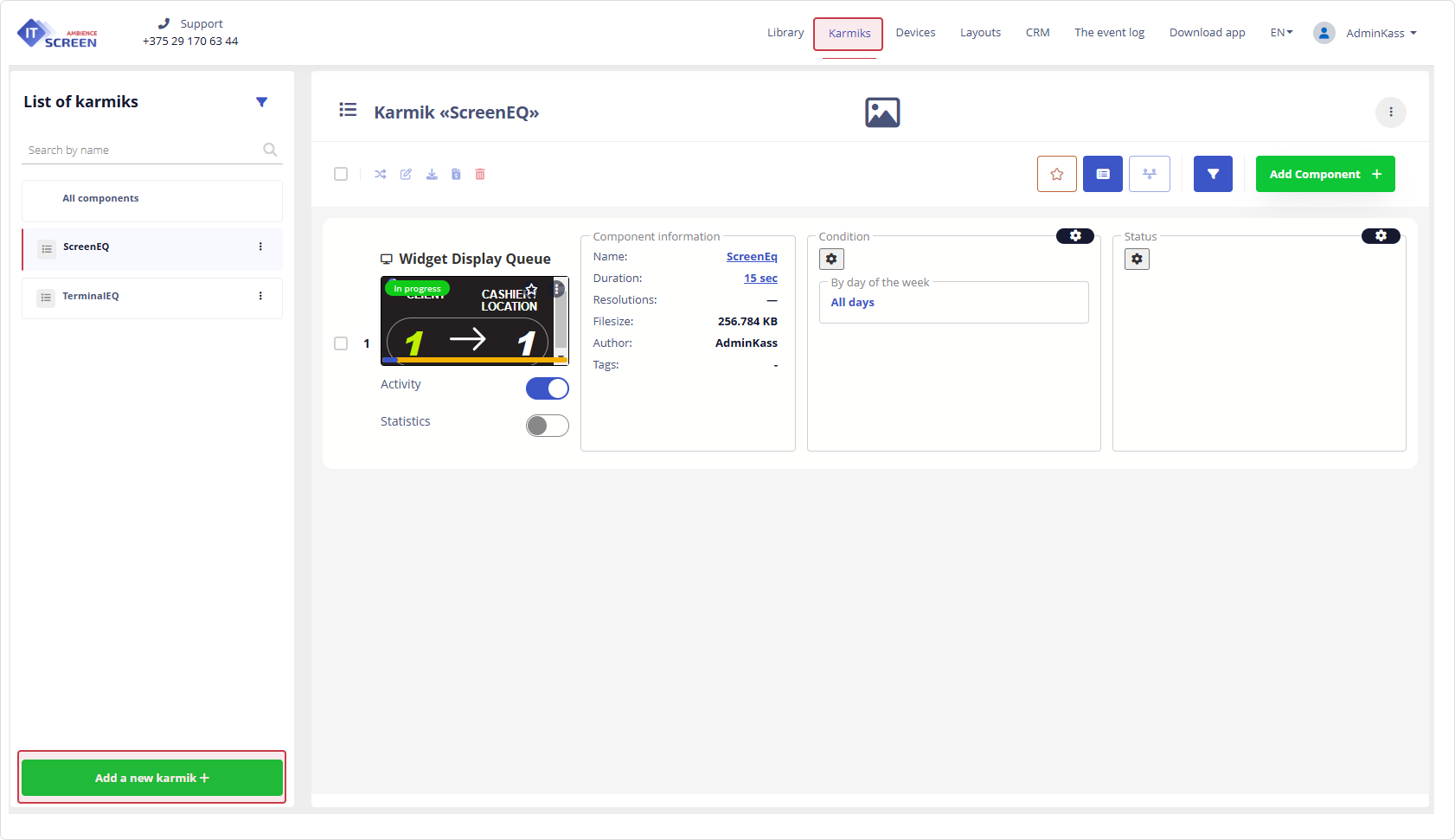Click the document copy toolbar icon

pyautogui.click(x=456, y=174)
